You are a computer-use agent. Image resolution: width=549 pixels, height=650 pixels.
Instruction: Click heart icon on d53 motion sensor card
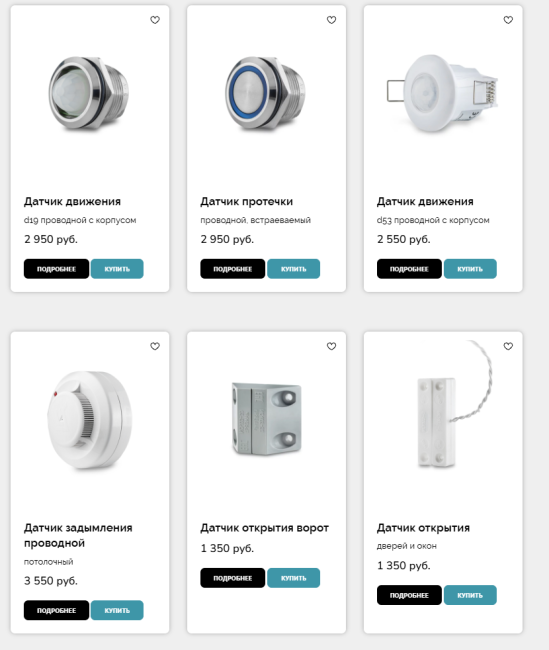508,20
